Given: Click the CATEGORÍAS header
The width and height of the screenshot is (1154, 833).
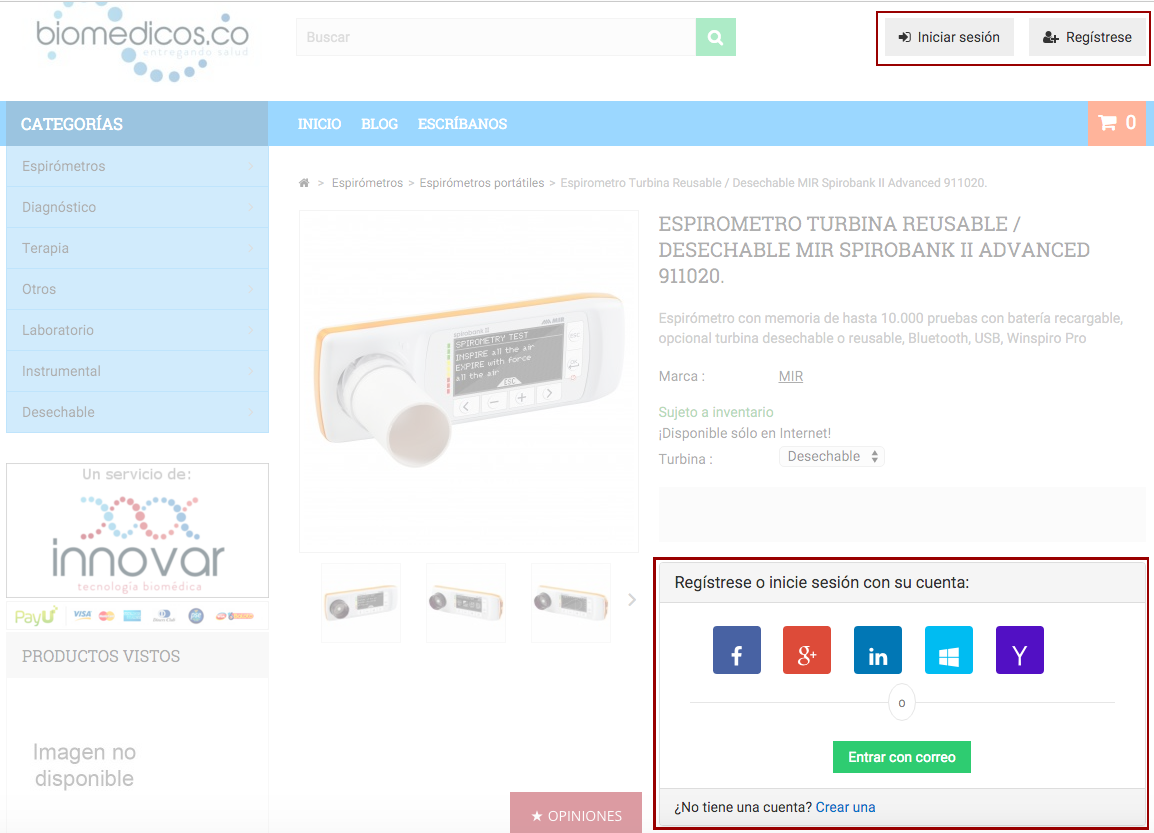Looking at the screenshot, I should [138, 124].
